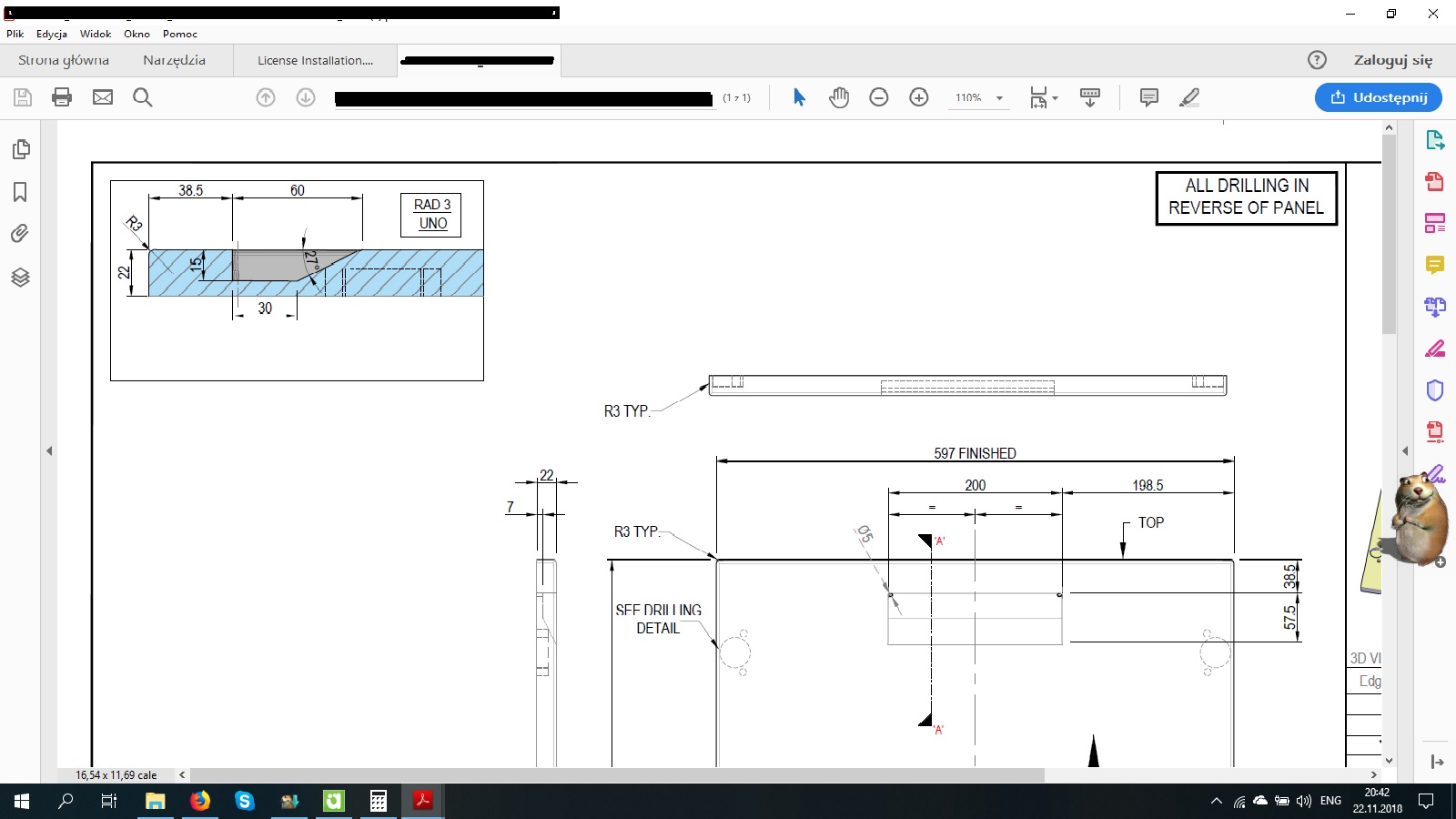
Task: Select the arrow Selection tool
Action: (799, 97)
